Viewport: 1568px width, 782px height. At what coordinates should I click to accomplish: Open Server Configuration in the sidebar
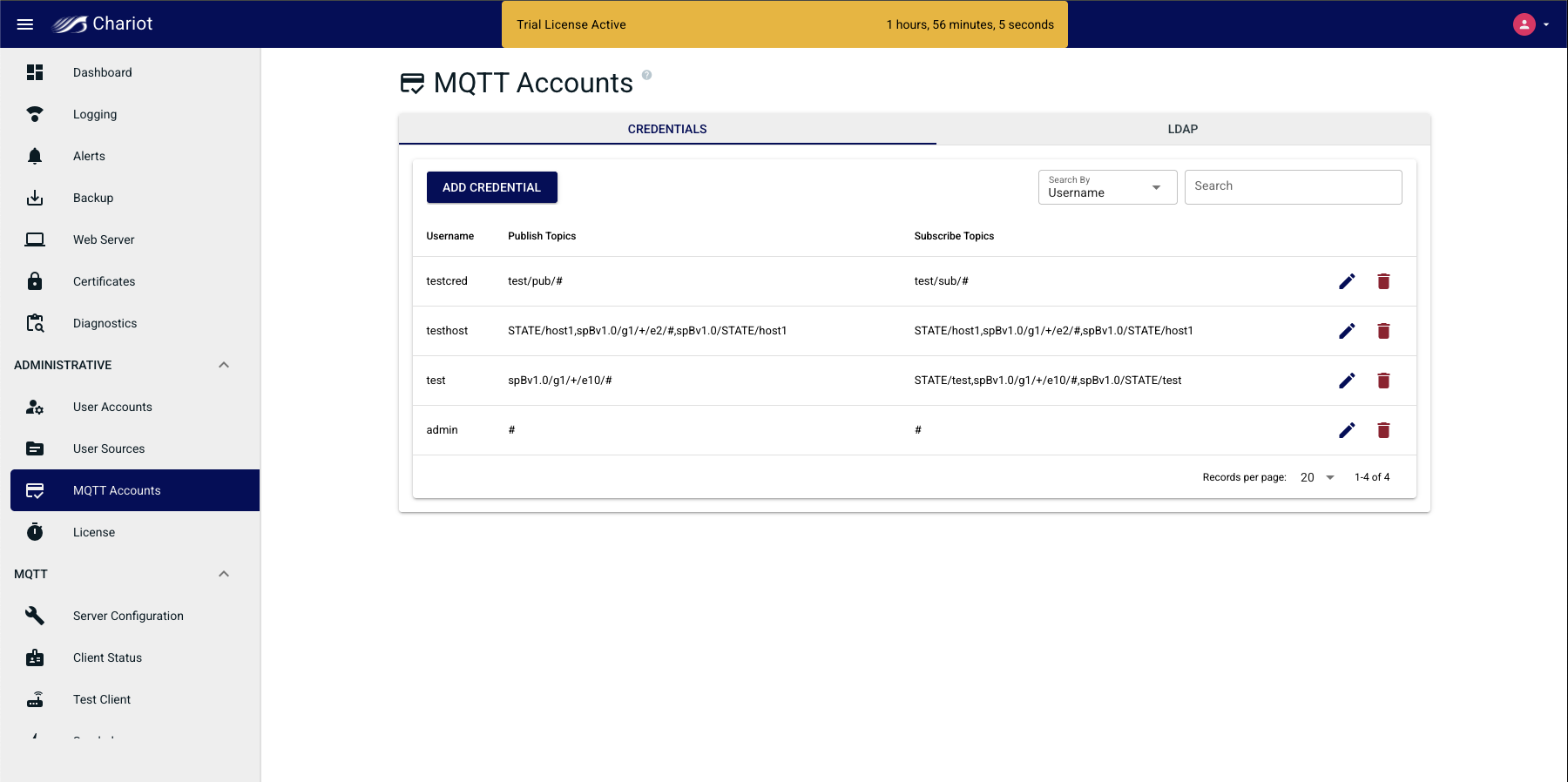[128, 616]
